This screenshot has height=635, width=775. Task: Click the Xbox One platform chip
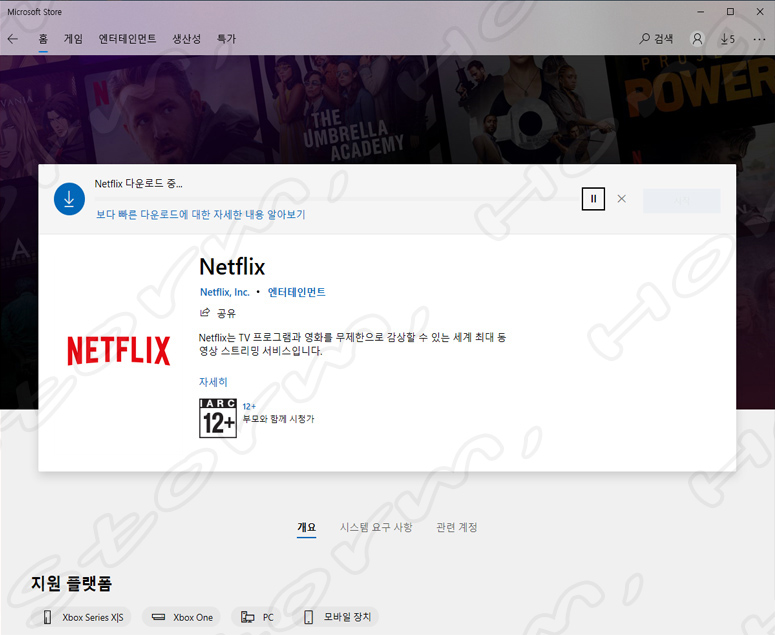(x=181, y=617)
